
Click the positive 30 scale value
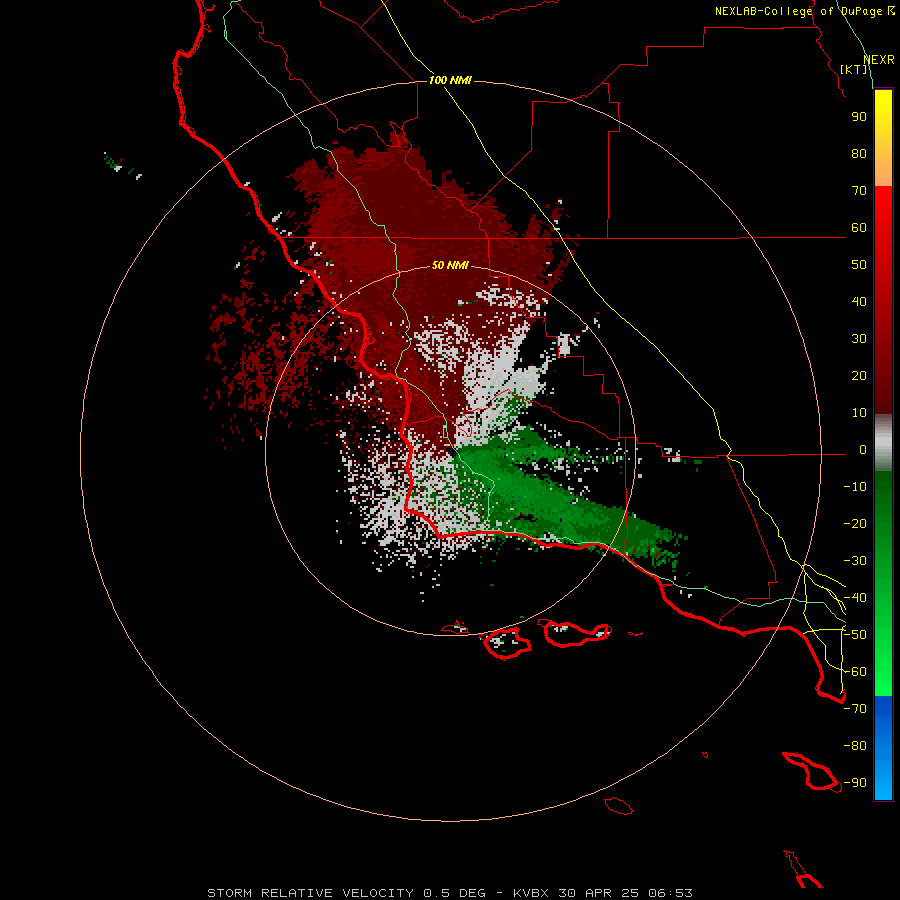(x=859, y=339)
